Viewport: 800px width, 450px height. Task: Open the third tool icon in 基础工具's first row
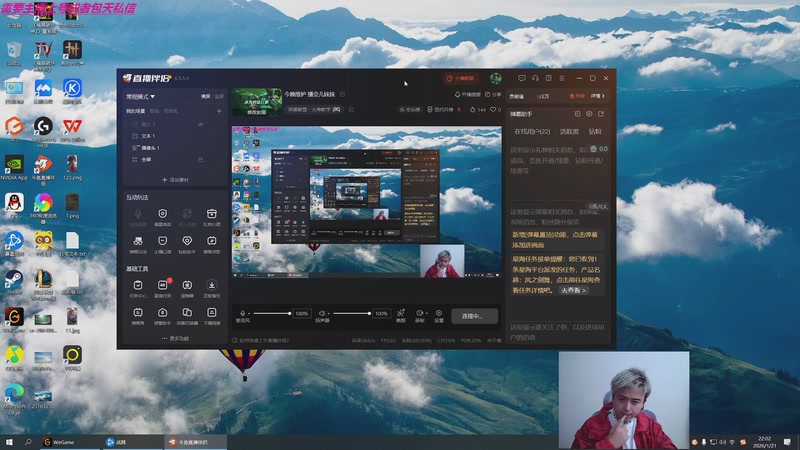click(187, 285)
